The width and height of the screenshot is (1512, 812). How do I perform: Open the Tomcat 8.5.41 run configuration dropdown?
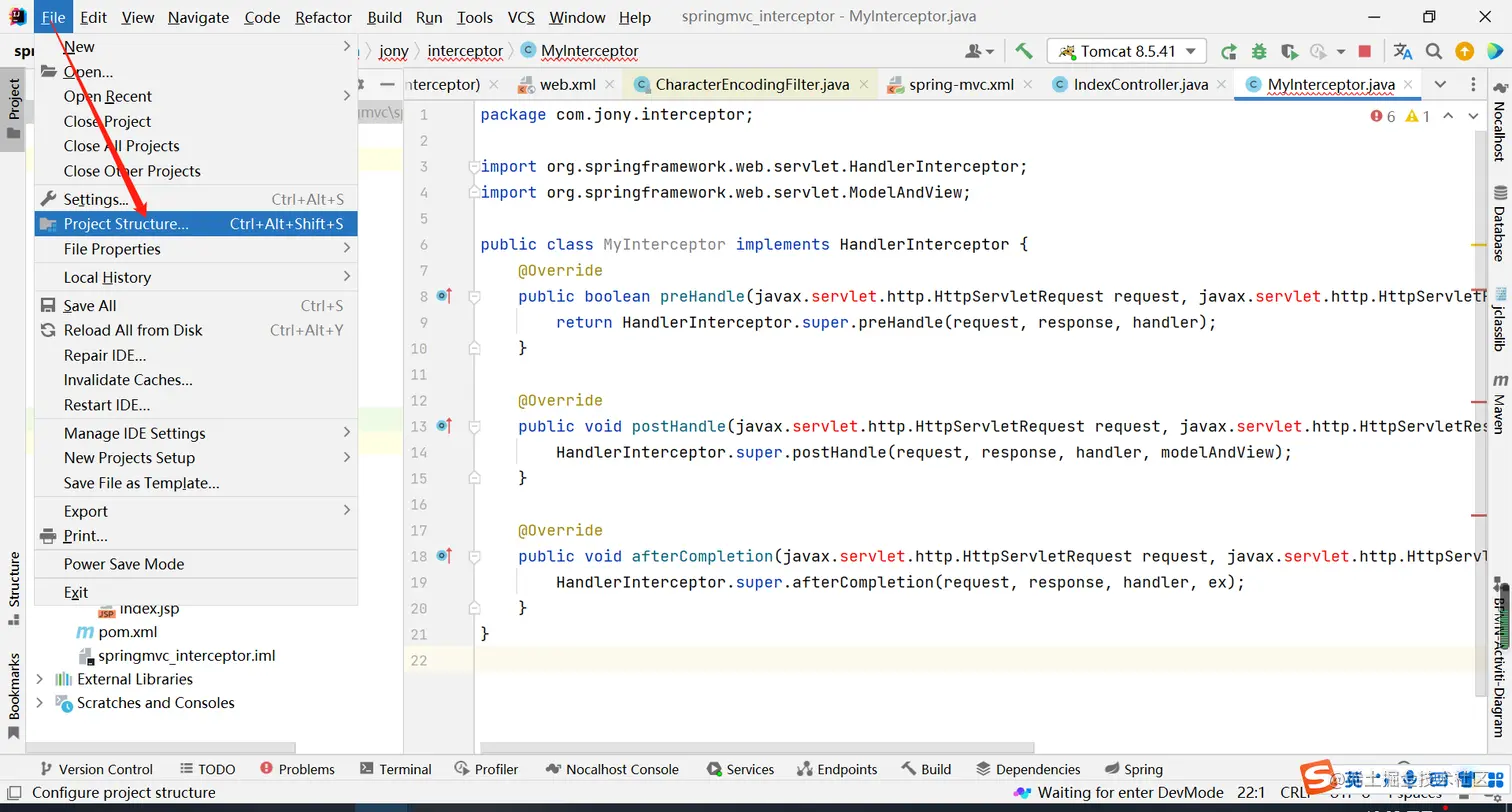pyautogui.click(x=1127, y=51)
